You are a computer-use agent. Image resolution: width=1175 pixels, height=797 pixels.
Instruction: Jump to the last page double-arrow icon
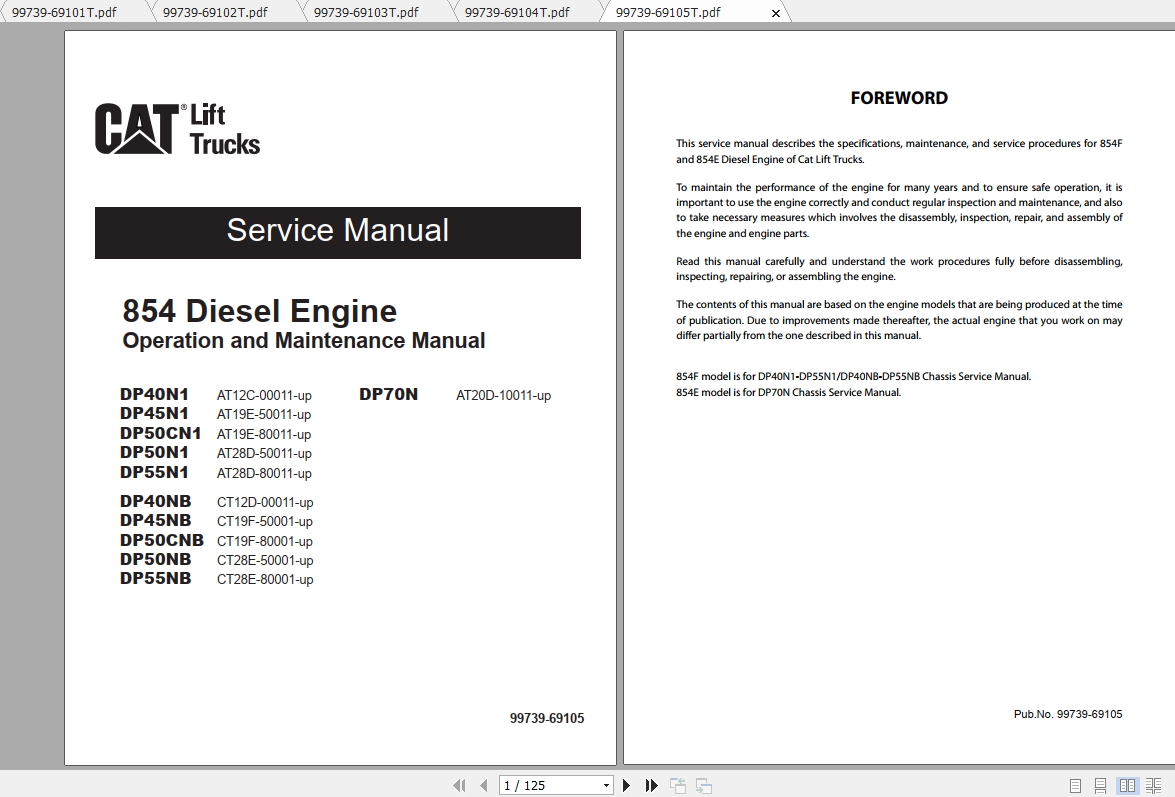(651, 785)
